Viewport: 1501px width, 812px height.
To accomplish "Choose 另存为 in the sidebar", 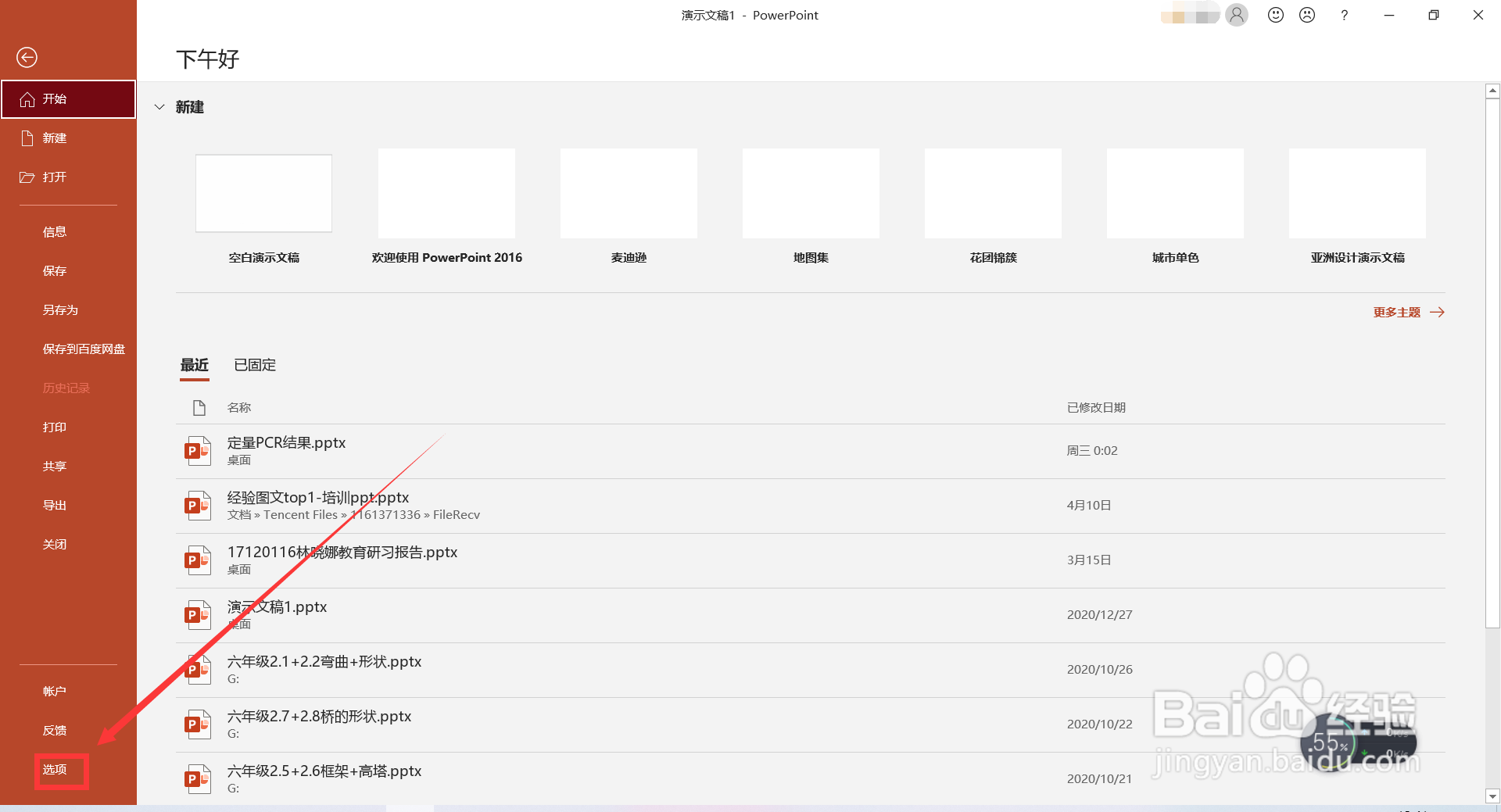I will 68,310.
